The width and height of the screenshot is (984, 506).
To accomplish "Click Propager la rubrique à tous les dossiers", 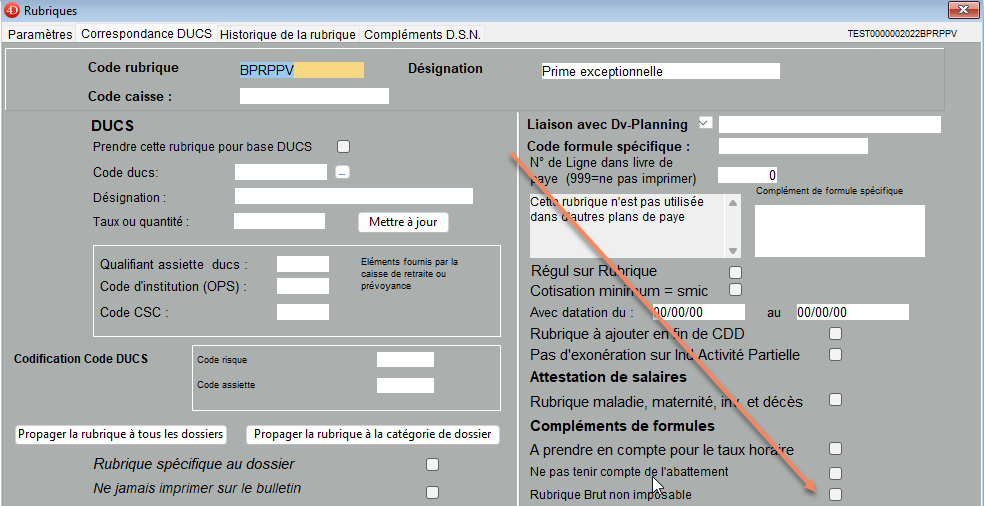I will (120, 434).
